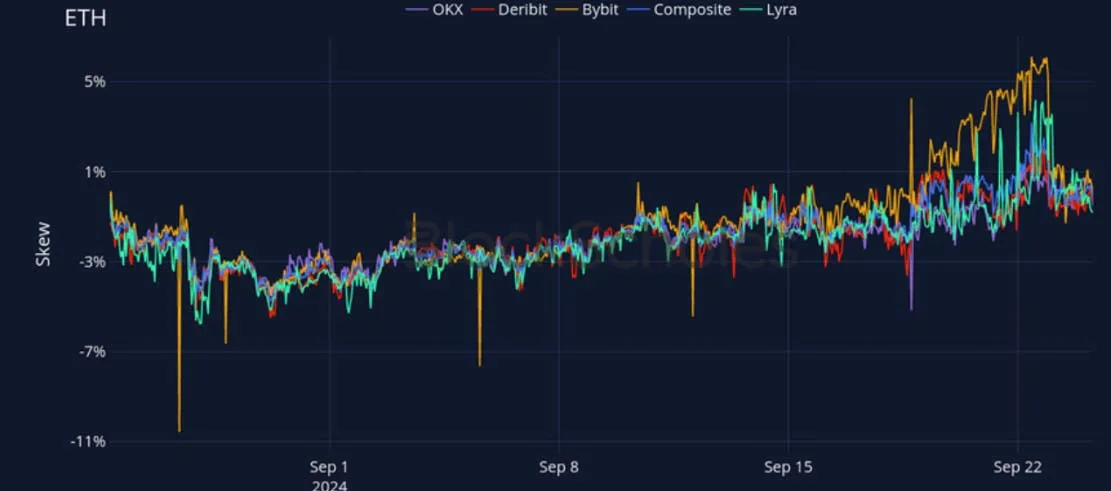Click the 5% y-axis tick label
This screenshot has height=491, width=1111.
tap(94, 81)
